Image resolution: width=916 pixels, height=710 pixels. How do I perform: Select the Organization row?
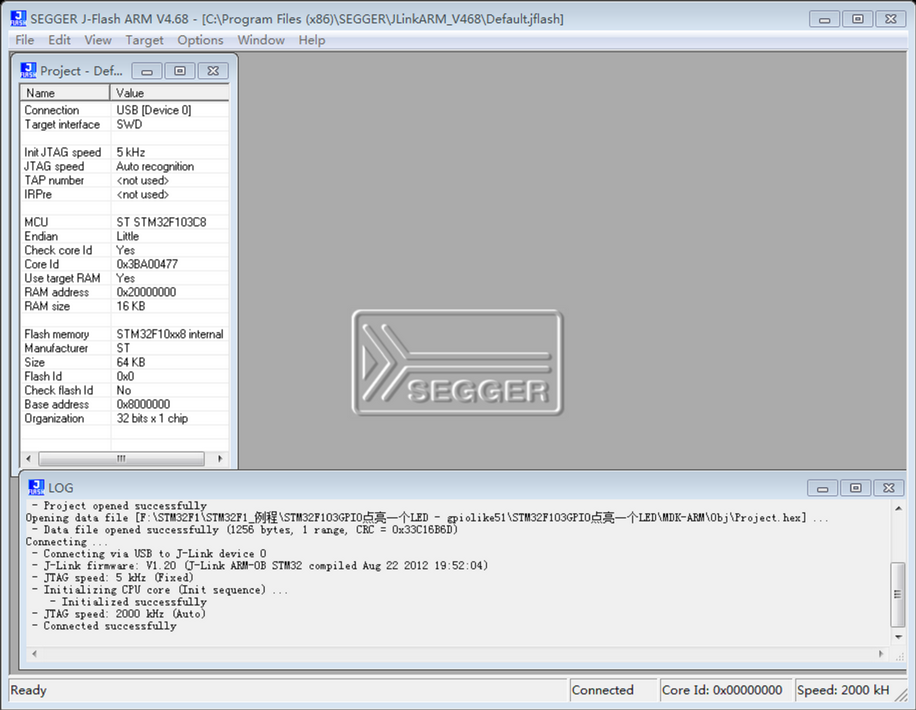124,418
